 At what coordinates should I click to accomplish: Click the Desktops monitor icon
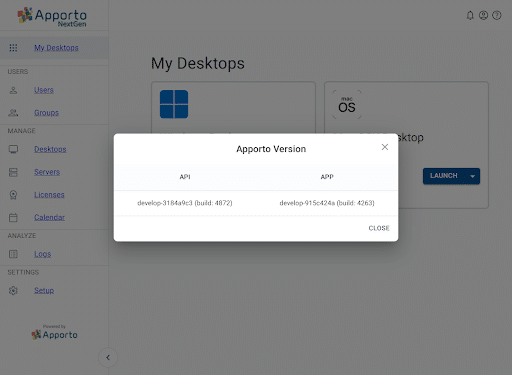[13, 149]
